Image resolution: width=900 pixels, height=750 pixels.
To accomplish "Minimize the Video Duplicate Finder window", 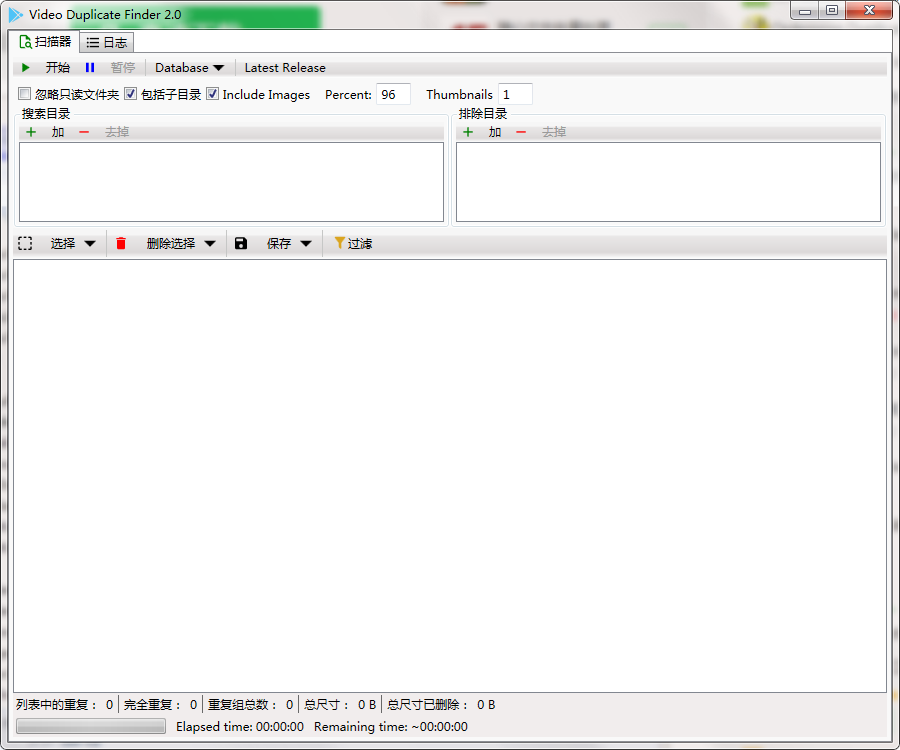I will [805, 10].
